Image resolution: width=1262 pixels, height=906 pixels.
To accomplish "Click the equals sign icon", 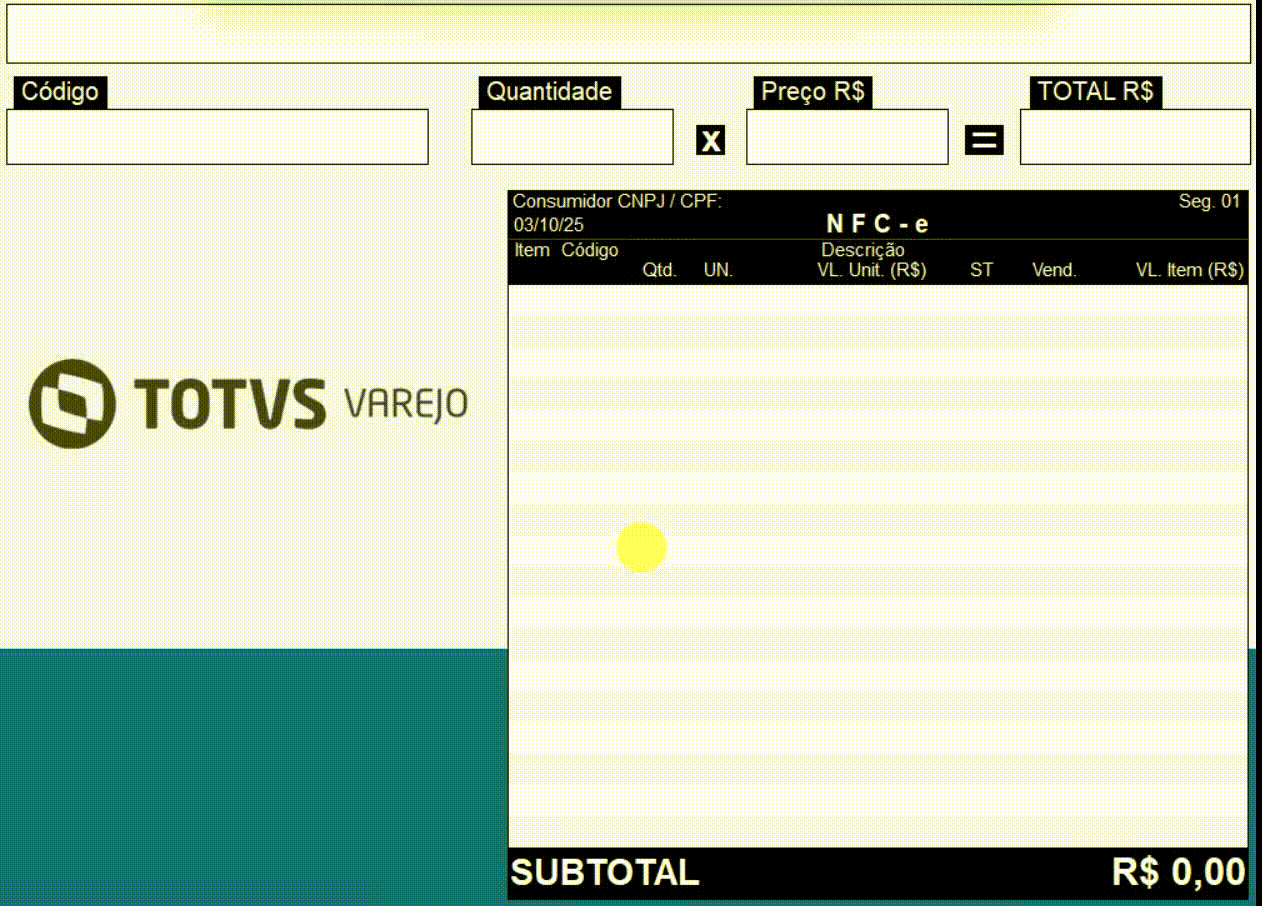I will (x=984, y=140).
